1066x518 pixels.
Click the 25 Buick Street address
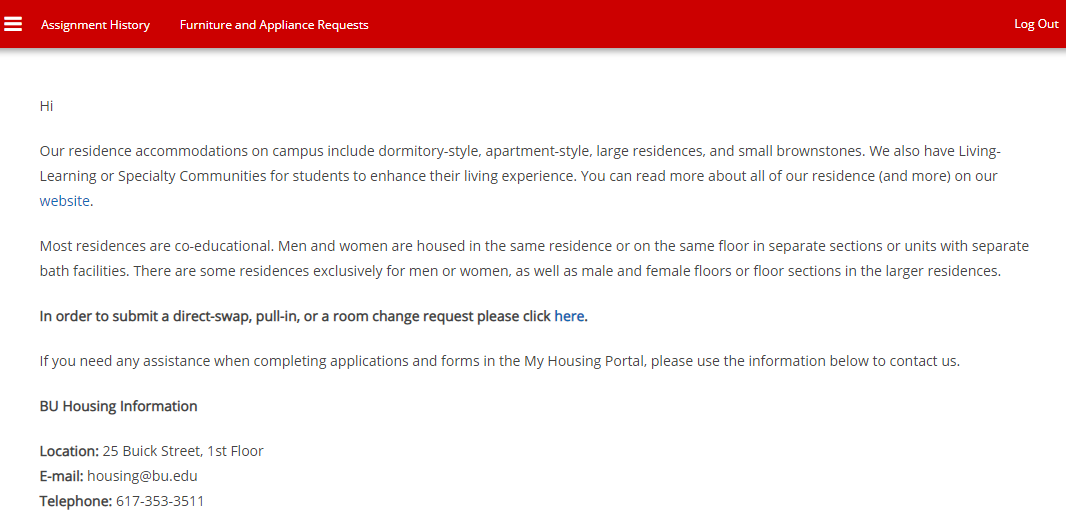pyautogui.click(x=183, y=451)
